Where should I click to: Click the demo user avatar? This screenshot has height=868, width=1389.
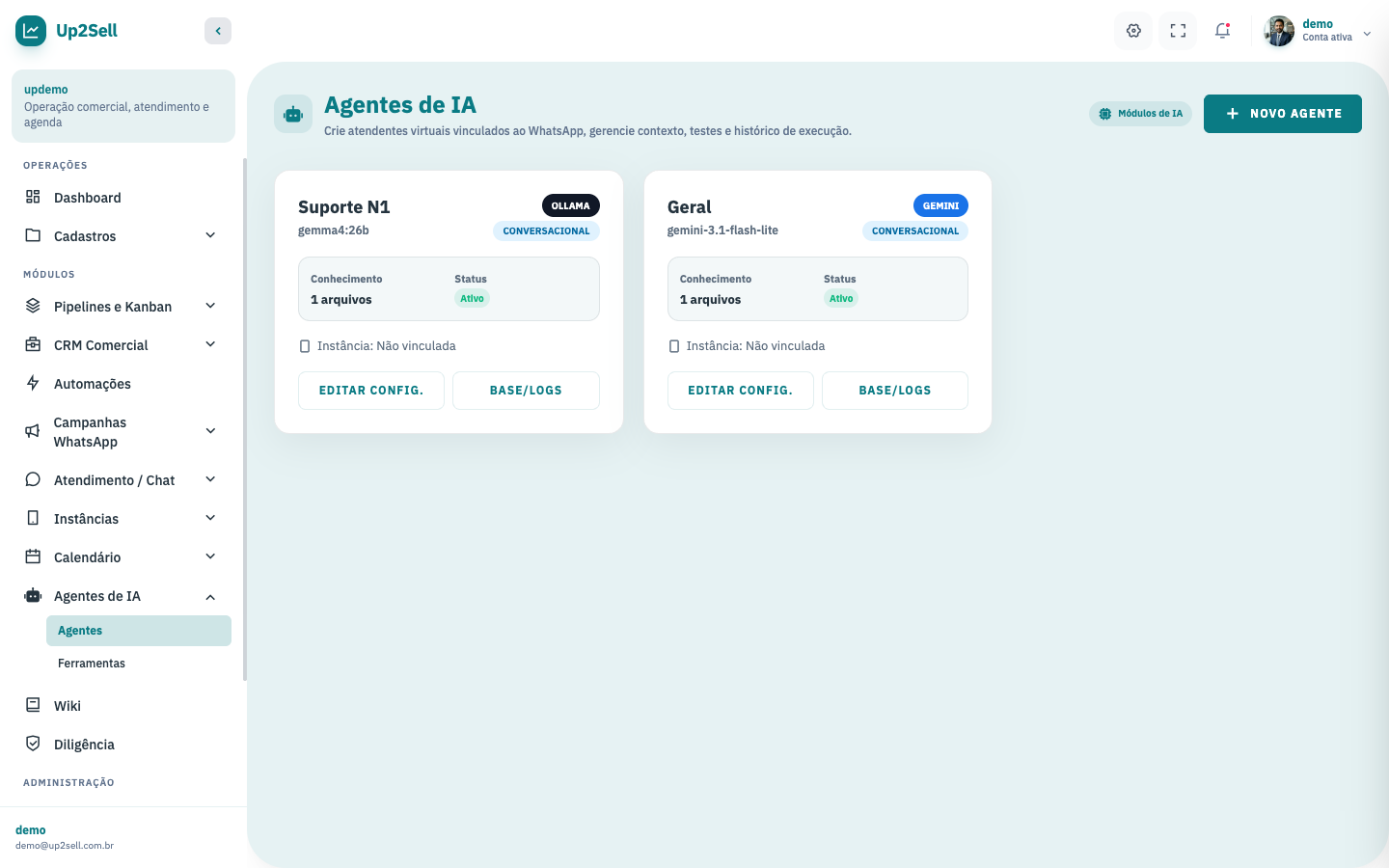tap(1279, 31)
